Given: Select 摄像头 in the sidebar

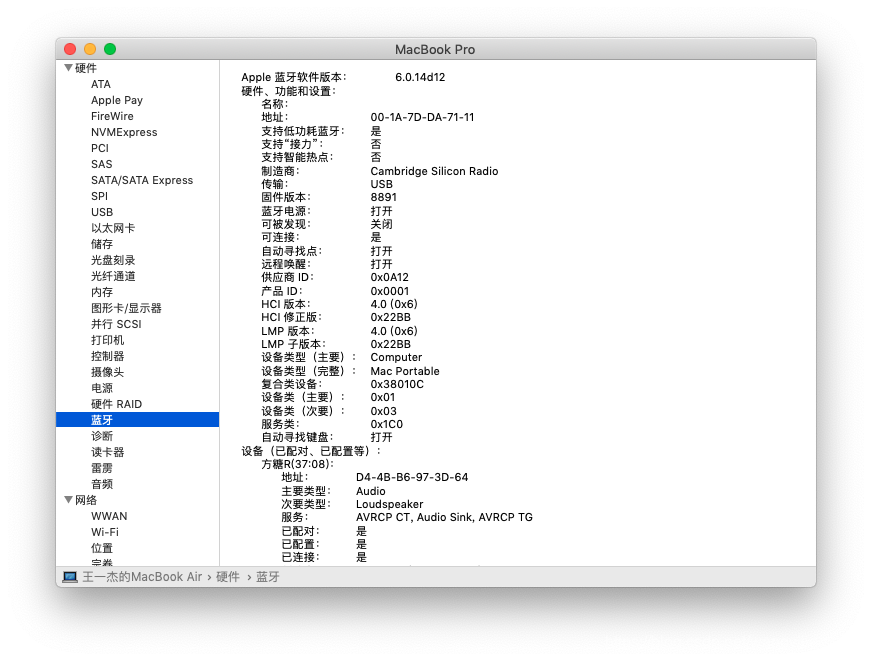Looking at the screenshot, I should pos(107,372).
